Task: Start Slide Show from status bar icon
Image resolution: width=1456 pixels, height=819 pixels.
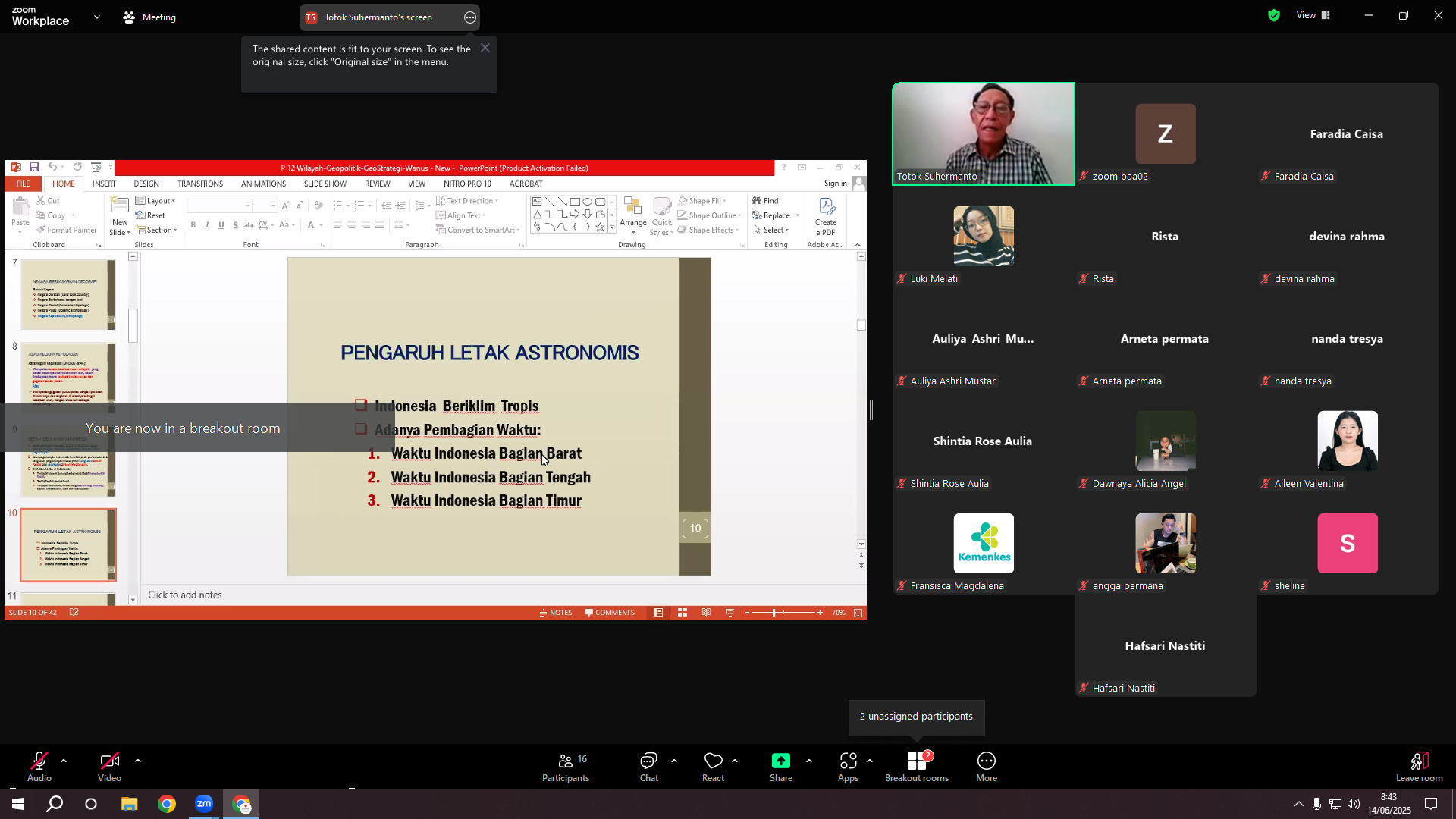Action: (730, 613)
